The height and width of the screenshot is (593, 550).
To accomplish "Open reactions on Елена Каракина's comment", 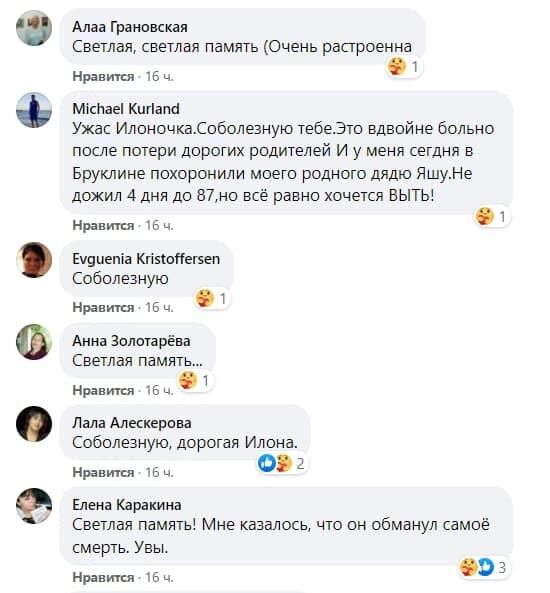I will point(483,567).
